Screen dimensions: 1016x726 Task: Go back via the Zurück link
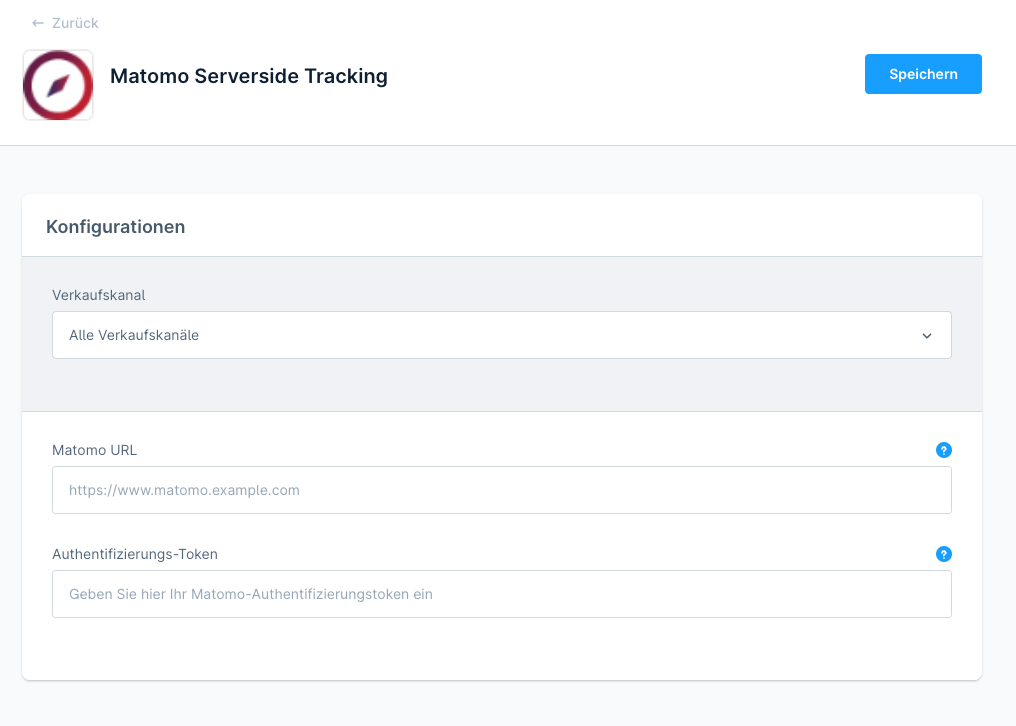click(x=65, y=23)
